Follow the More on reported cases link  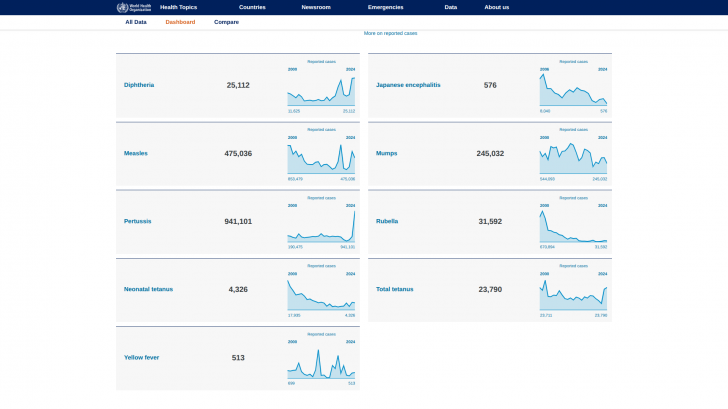tap(390, 33)
